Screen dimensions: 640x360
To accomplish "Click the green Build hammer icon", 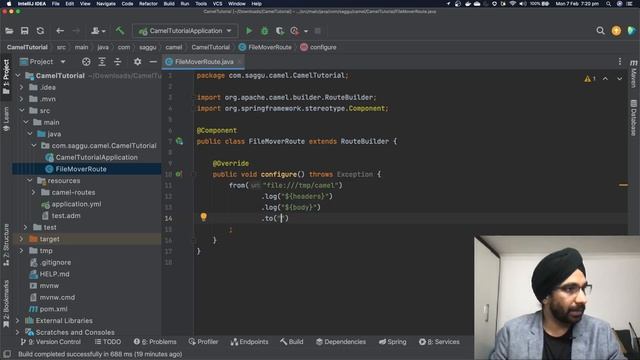I will [x=120, y=31].
